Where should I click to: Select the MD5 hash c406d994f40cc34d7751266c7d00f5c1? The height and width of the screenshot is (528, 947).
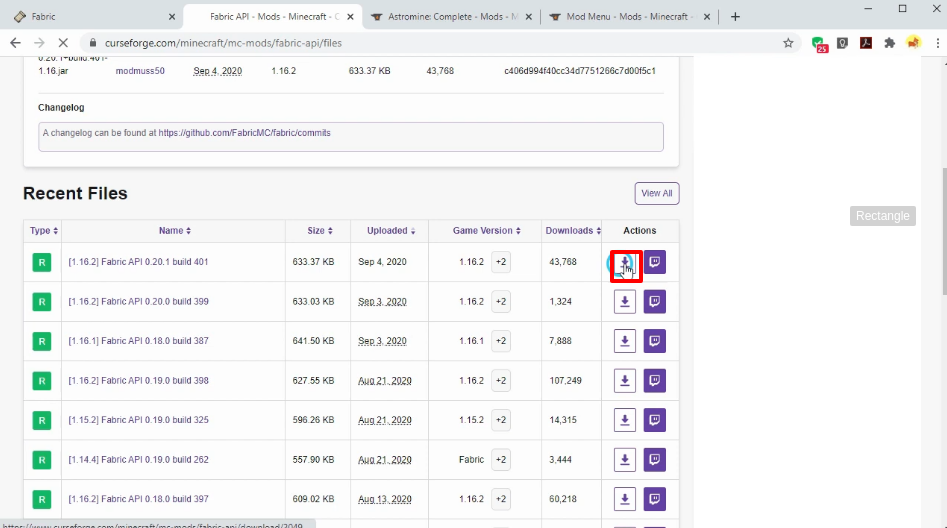(x=580, y=71)
